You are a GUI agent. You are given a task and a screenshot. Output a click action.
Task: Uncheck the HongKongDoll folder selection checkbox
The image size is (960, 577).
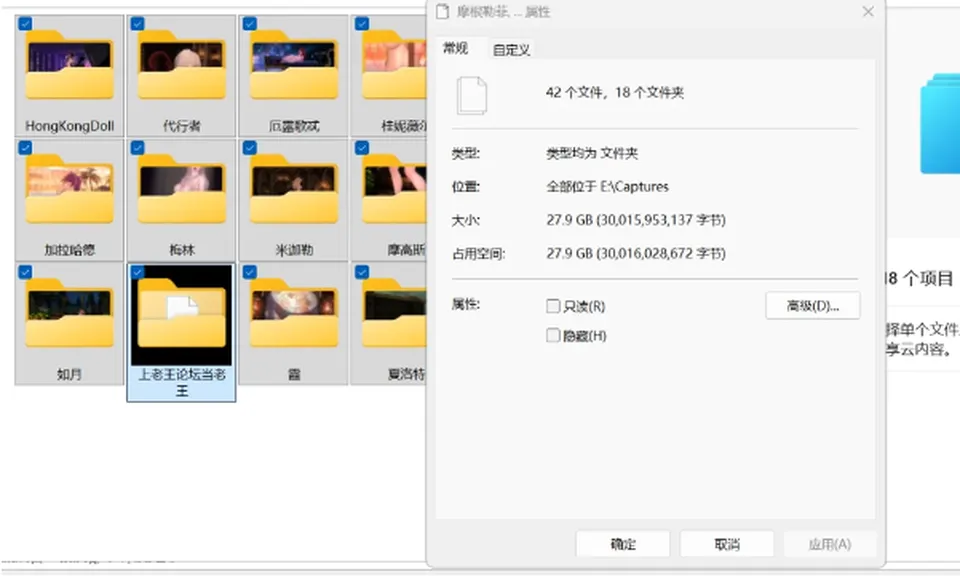25,24
